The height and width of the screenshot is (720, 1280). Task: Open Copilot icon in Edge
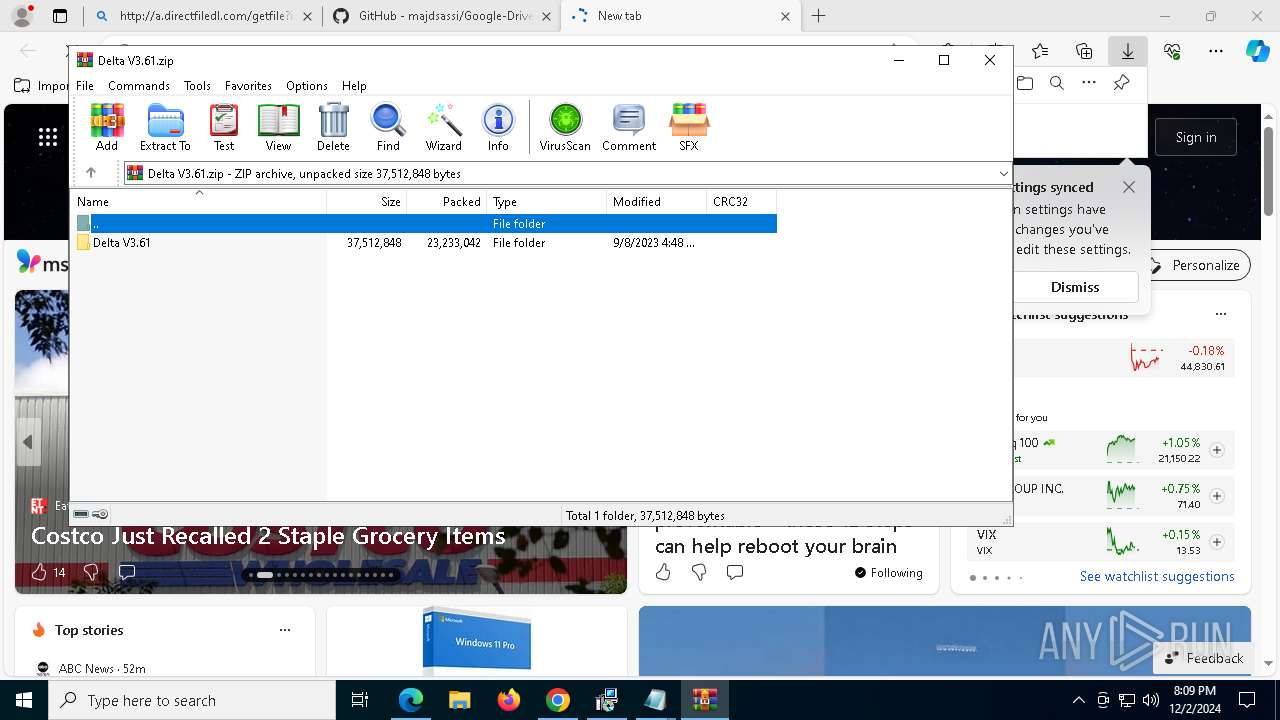point(1257,51)
